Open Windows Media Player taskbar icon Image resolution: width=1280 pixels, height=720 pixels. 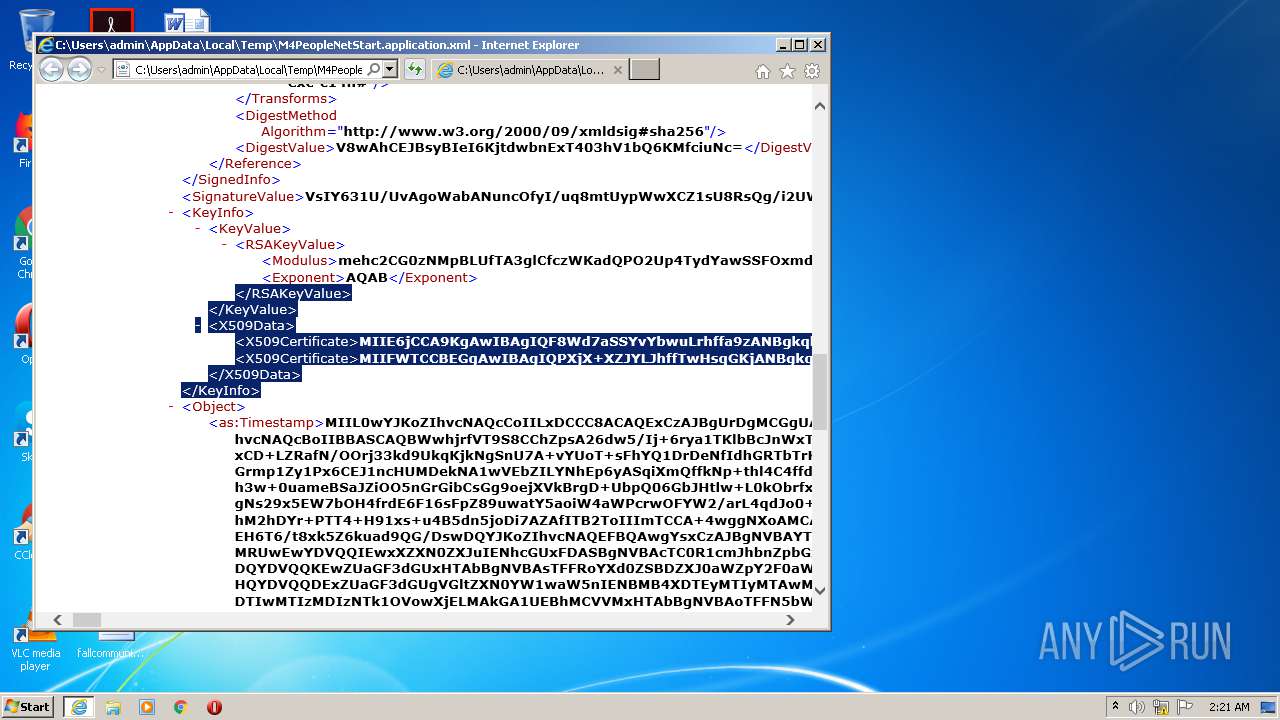147,706
